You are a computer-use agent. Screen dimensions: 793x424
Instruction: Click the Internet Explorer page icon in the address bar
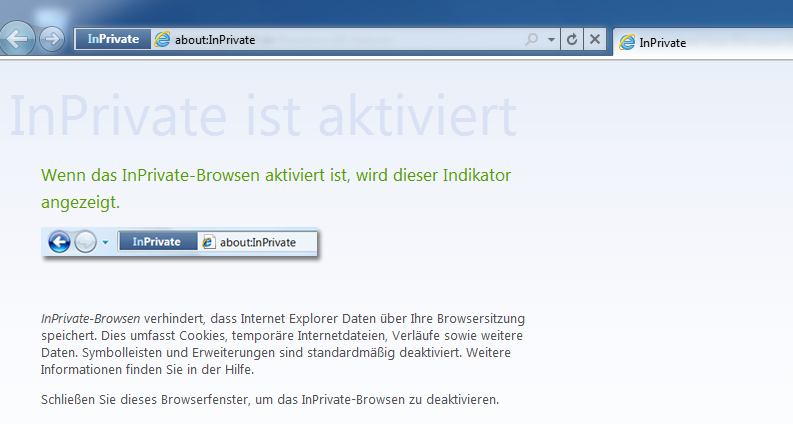(x=162, y=39)
